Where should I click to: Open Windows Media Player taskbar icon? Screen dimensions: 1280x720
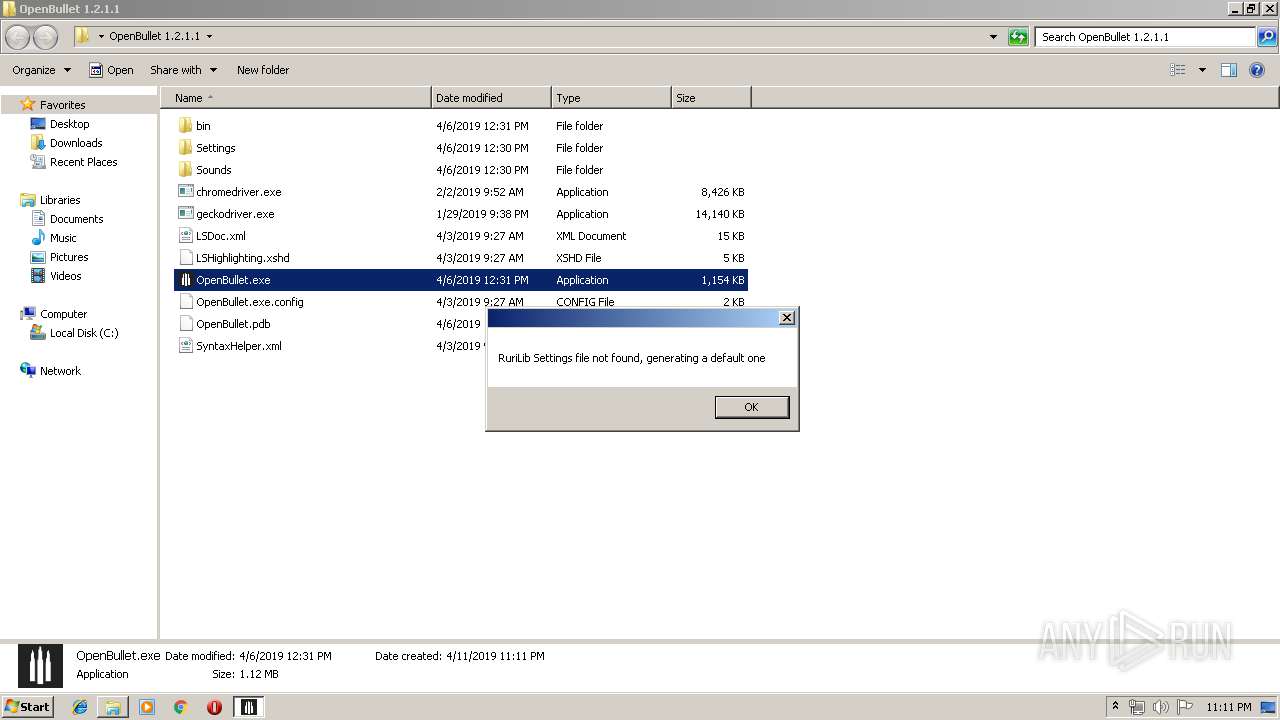(147, 707)
